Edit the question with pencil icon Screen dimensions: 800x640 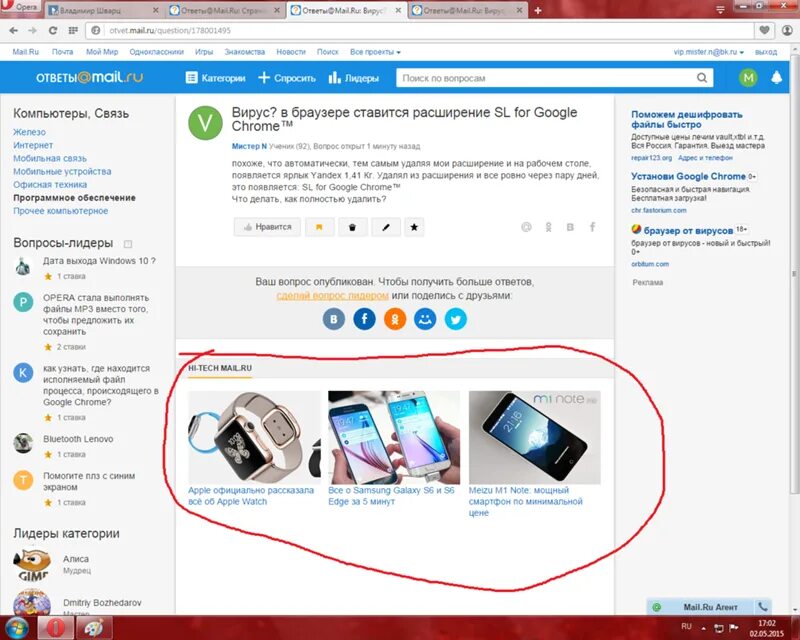point(386,227)
